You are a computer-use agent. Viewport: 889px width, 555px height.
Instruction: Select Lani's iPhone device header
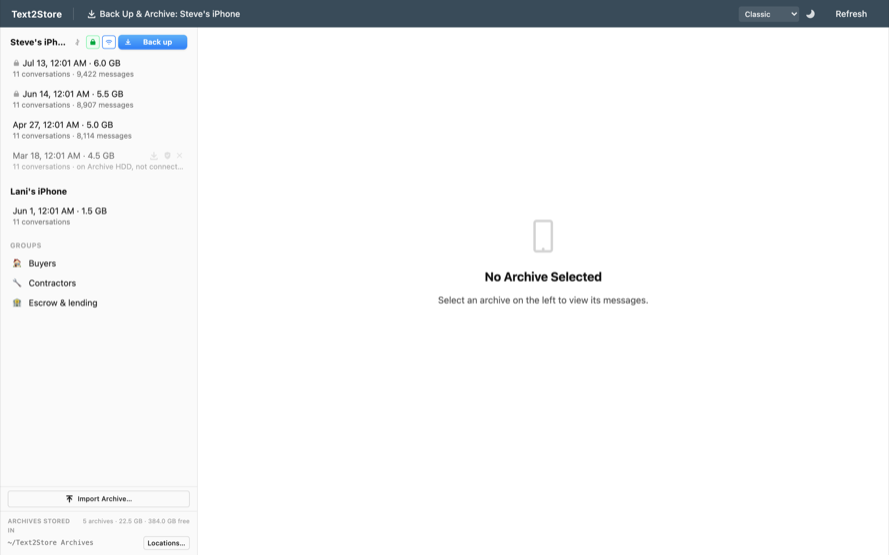(39, 192)
